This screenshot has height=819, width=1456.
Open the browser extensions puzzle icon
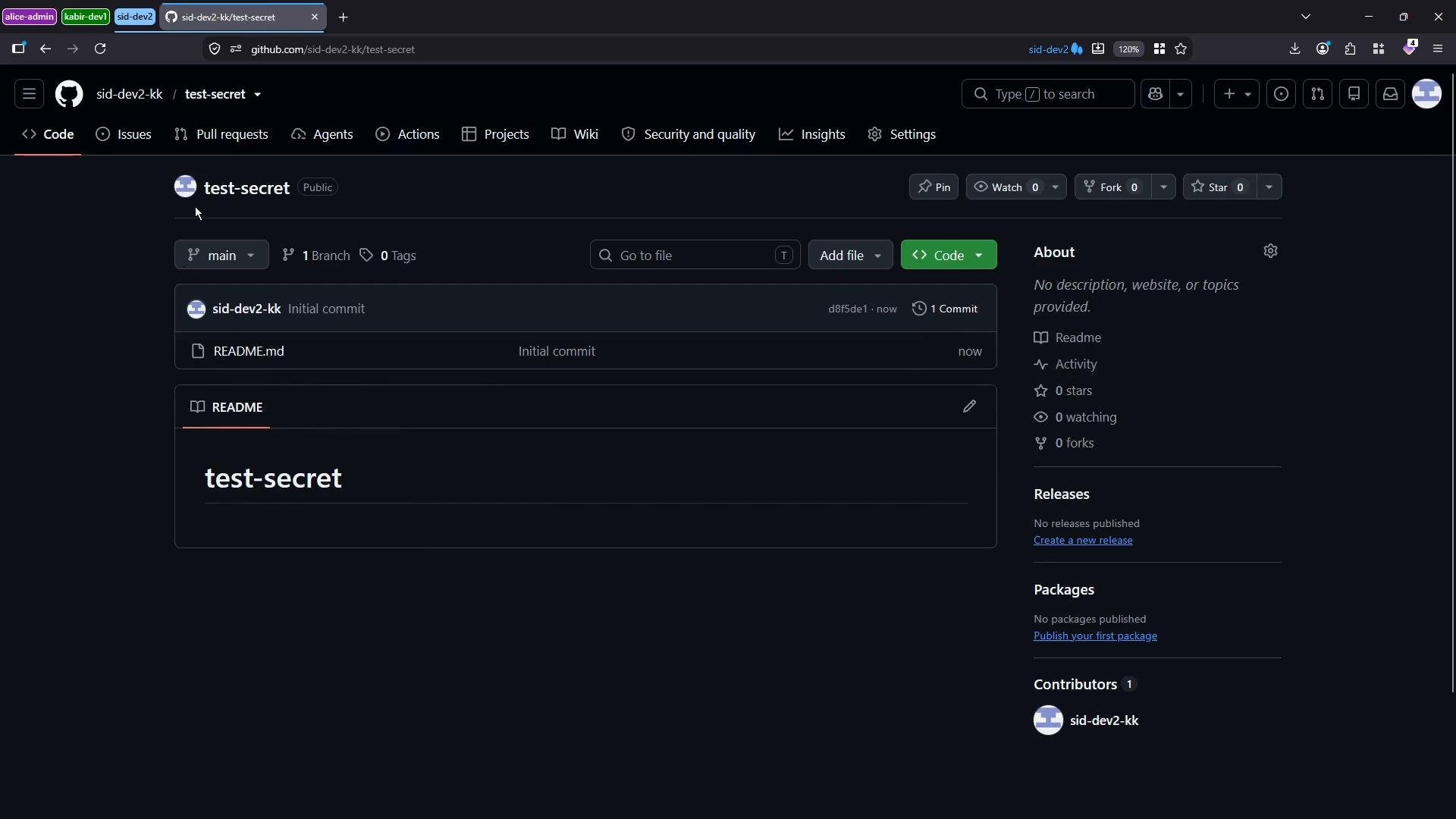pyautogui.click(x=1350, y=49)
